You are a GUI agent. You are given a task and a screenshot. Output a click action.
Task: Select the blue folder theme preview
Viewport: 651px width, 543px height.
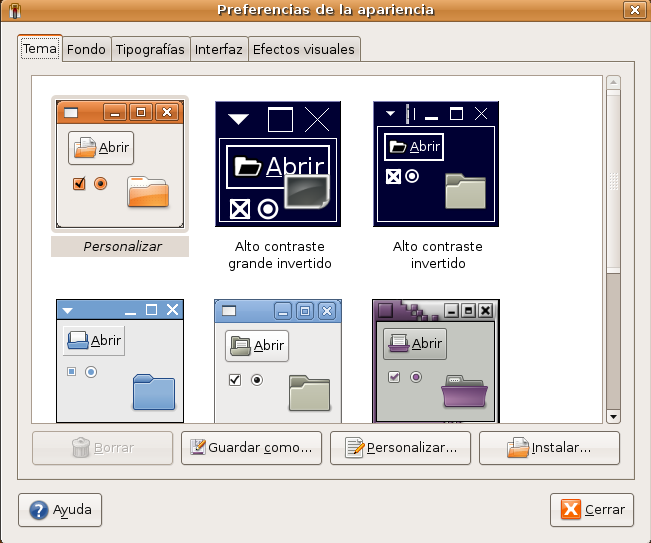click(x=120, y=360)
